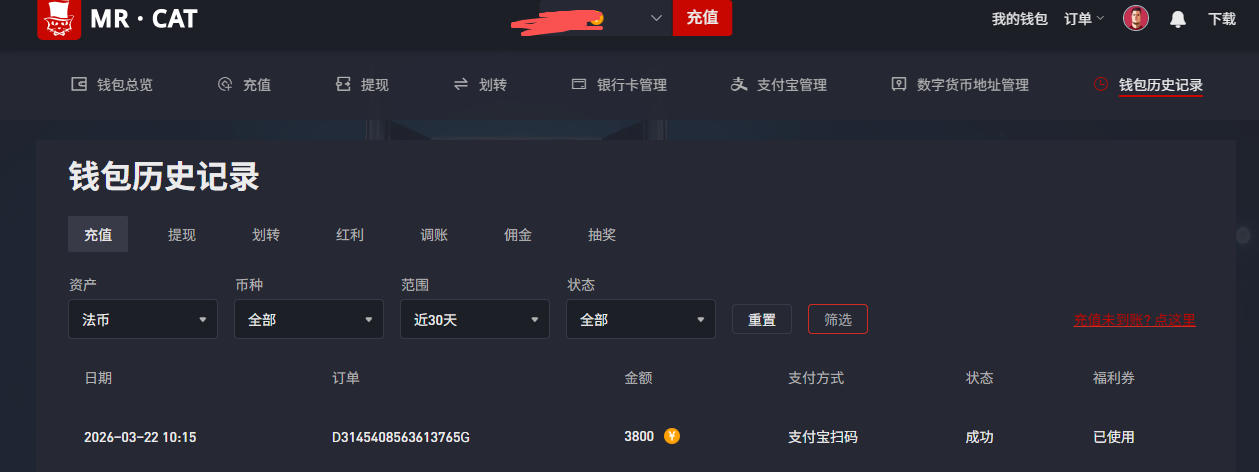Open the notification bell

[x=1178, y=19]
